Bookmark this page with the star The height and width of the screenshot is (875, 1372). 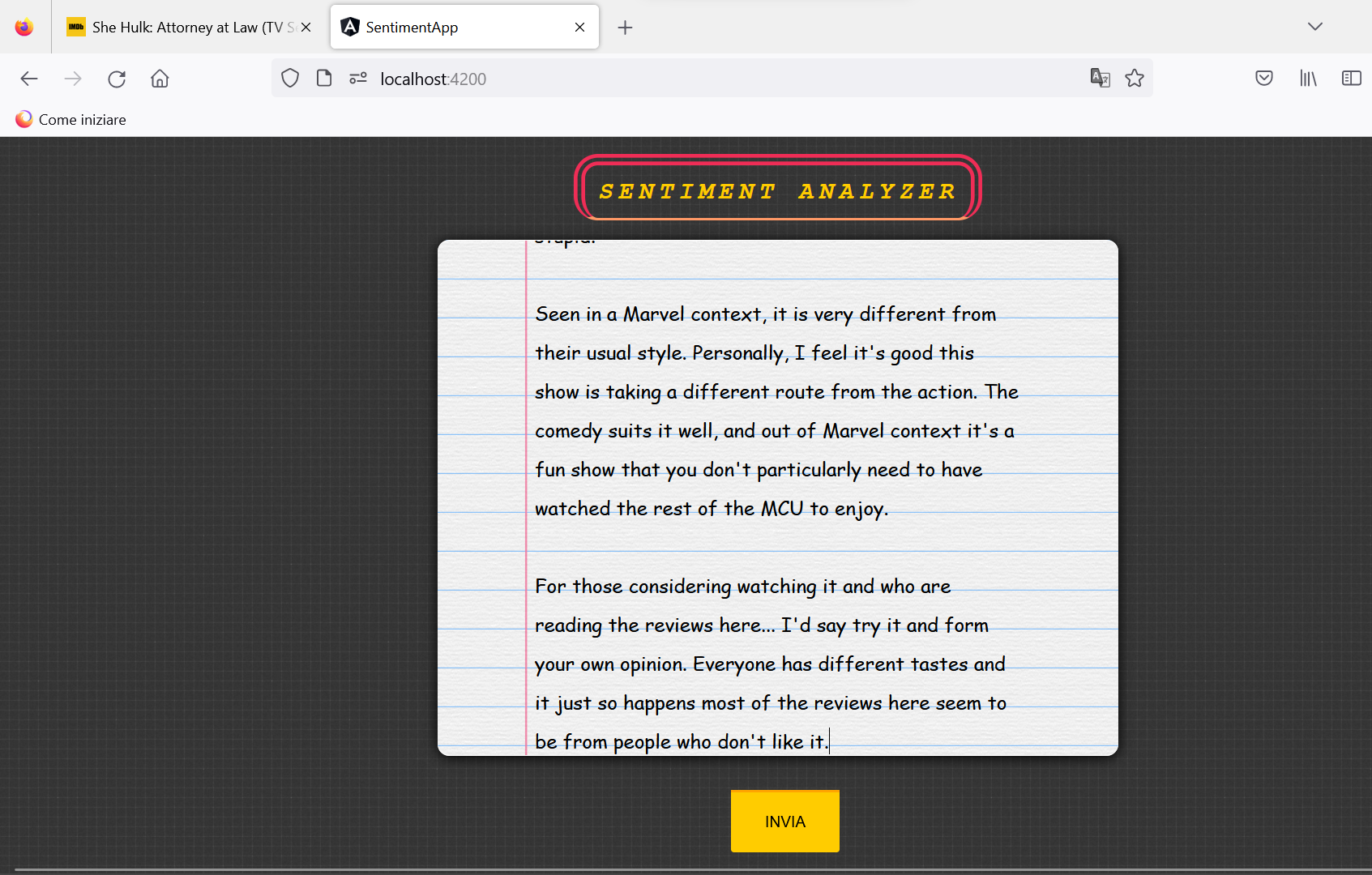1135,78
